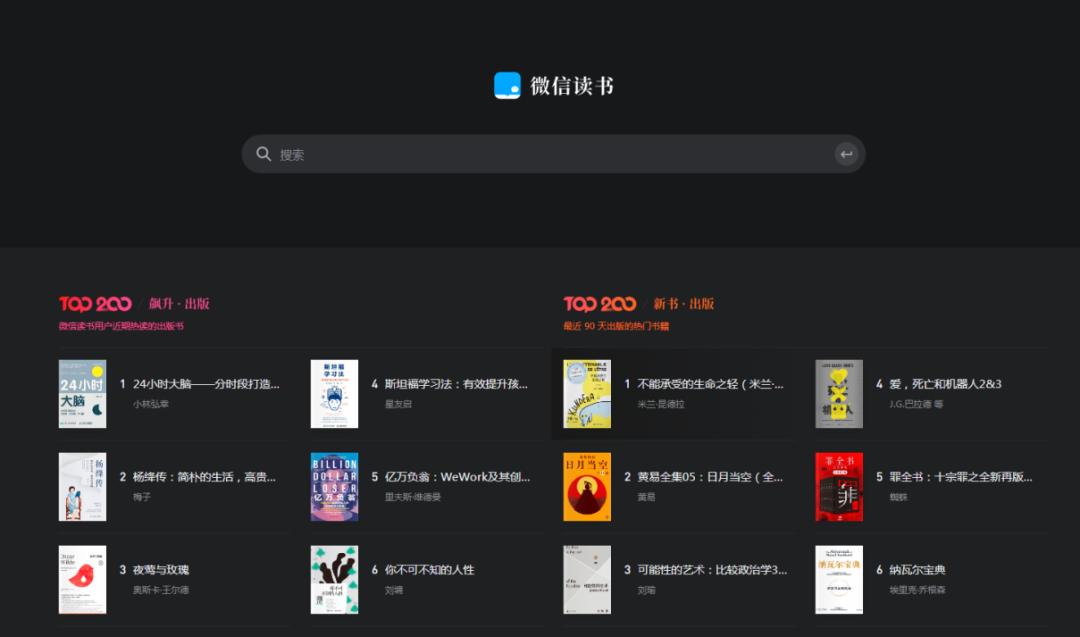1080x637 pixels.
Task: Focus the 搜索 search input field
Action: [x=550, y=154]
